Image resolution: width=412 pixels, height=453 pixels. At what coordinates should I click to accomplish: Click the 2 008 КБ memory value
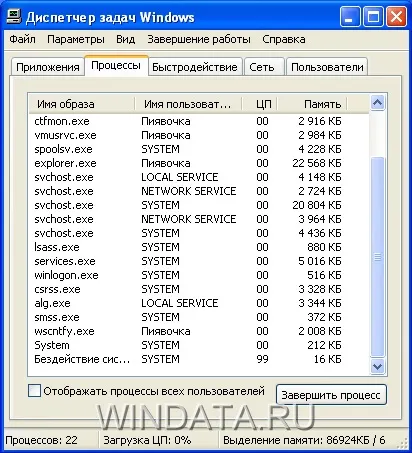pos(320,331)
